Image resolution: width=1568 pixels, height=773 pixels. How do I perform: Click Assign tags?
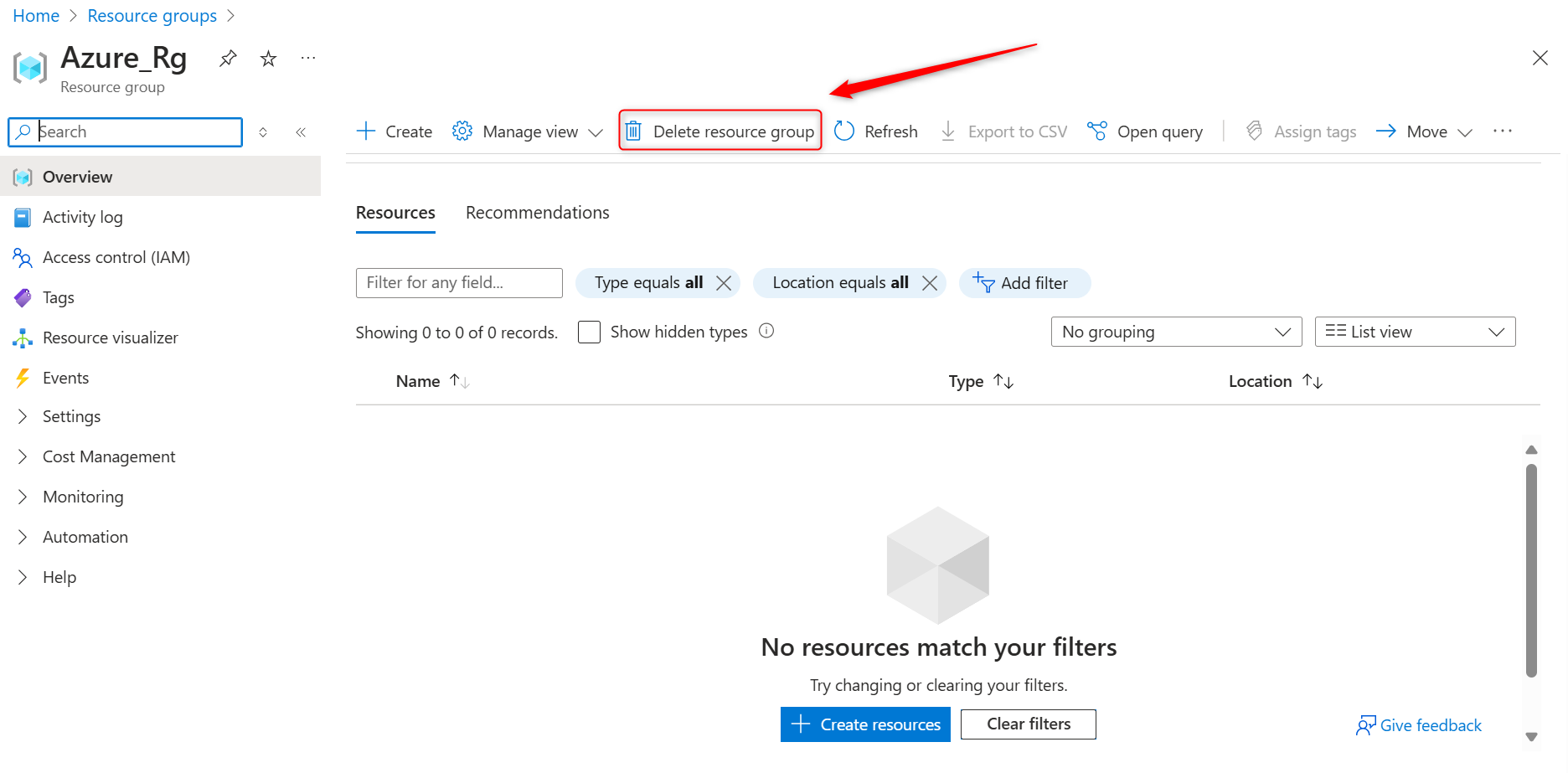(1301, 131)
